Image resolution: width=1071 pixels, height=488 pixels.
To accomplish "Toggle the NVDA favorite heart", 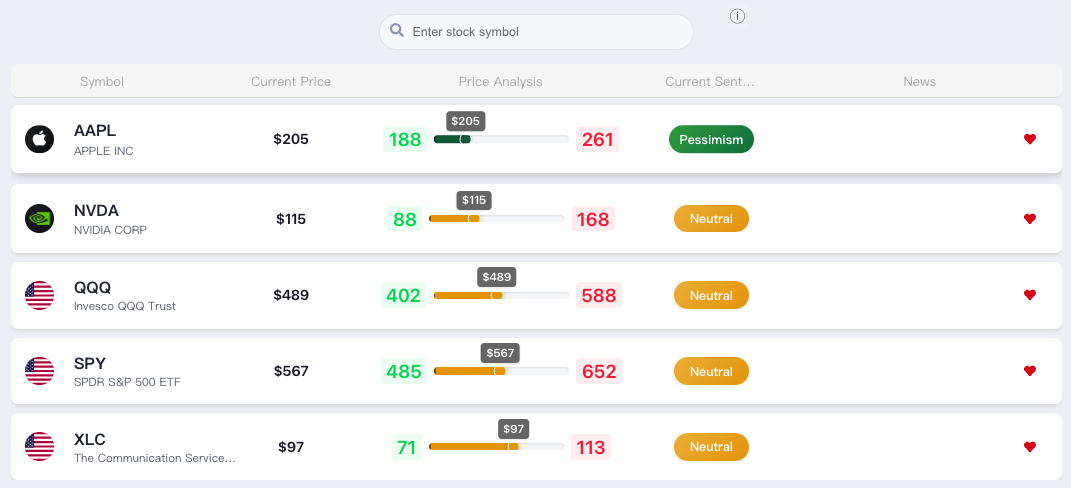I will pos(1030,219).
